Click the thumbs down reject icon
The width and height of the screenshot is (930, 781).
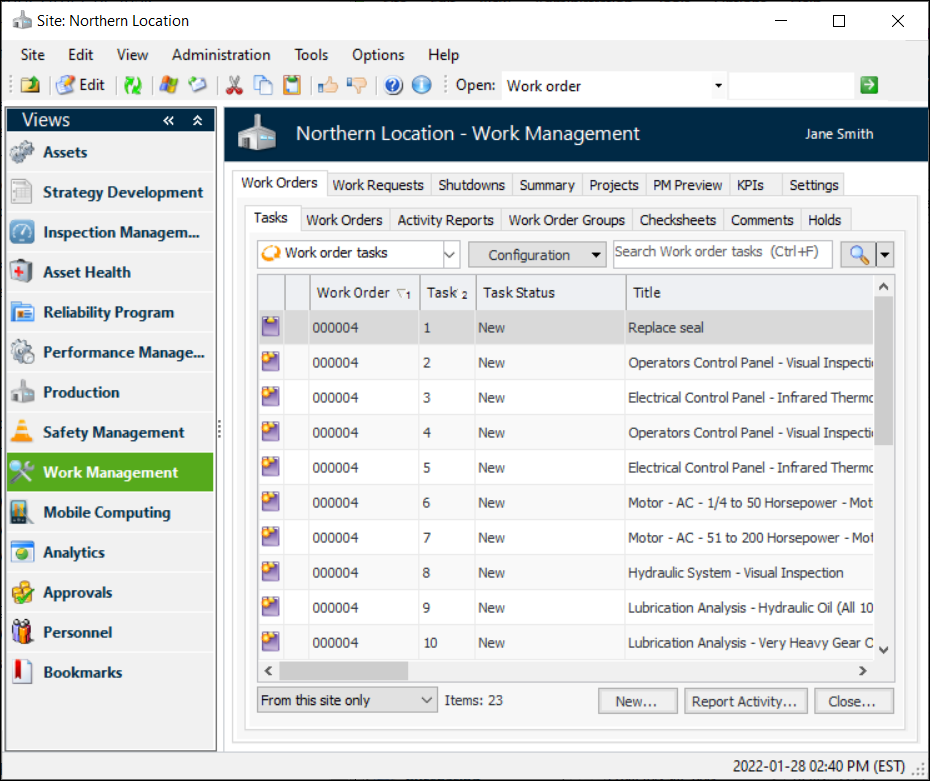click(x=356, y=86)
